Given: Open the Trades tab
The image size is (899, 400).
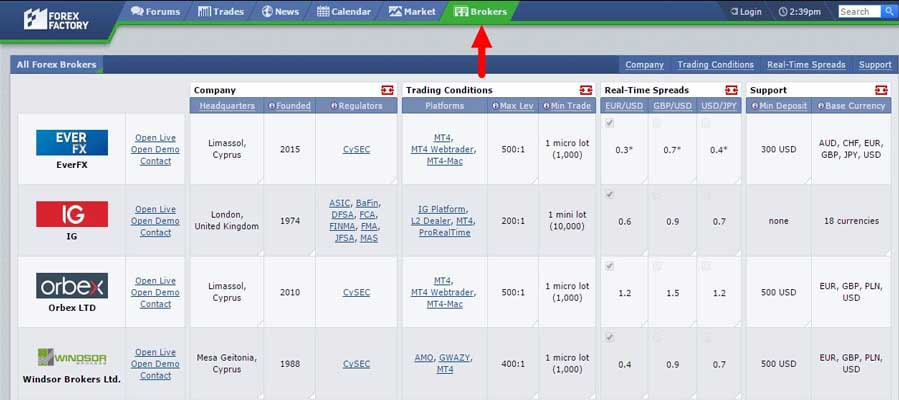Looking at the screenshot, I should coord(221,11).
